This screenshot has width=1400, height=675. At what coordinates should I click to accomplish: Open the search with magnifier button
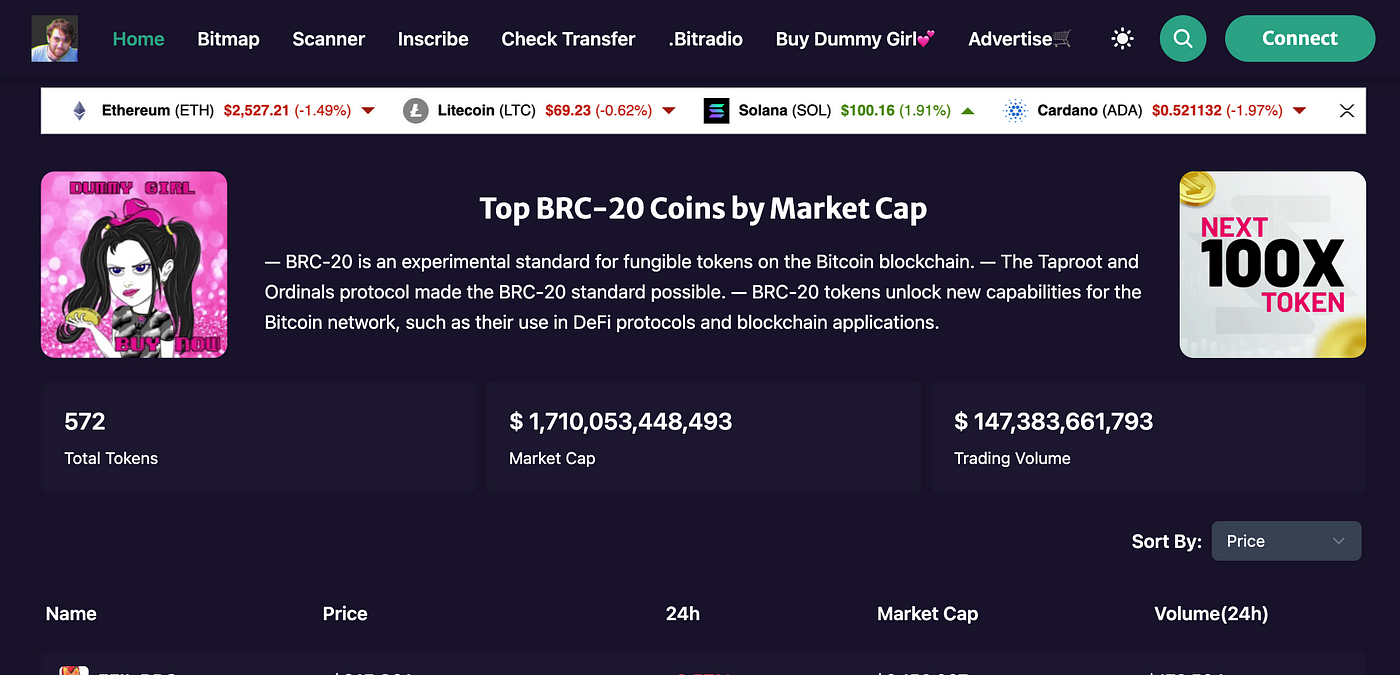click(x=1183, y=39)
